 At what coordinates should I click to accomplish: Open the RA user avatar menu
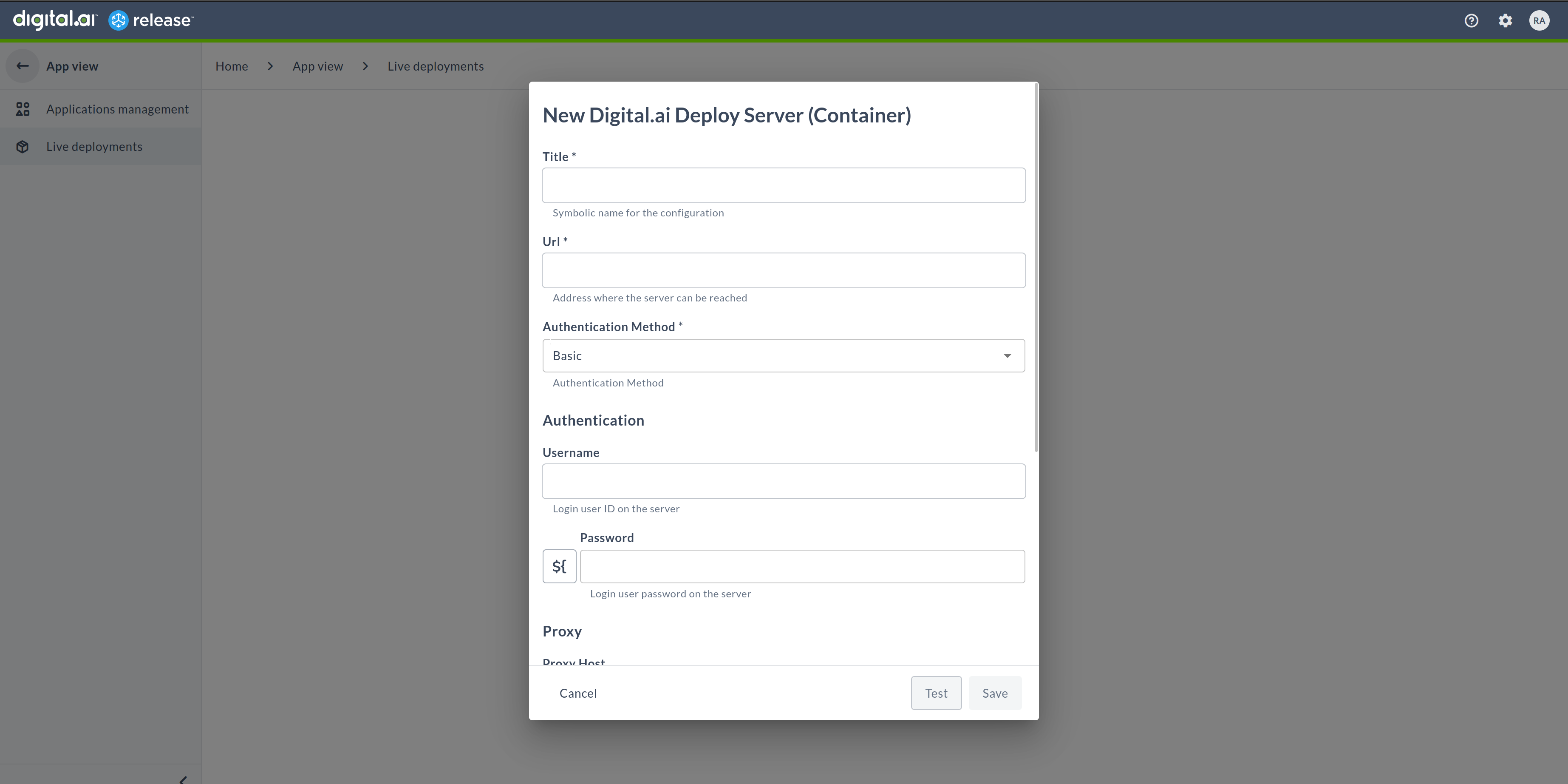(1539, 21)
